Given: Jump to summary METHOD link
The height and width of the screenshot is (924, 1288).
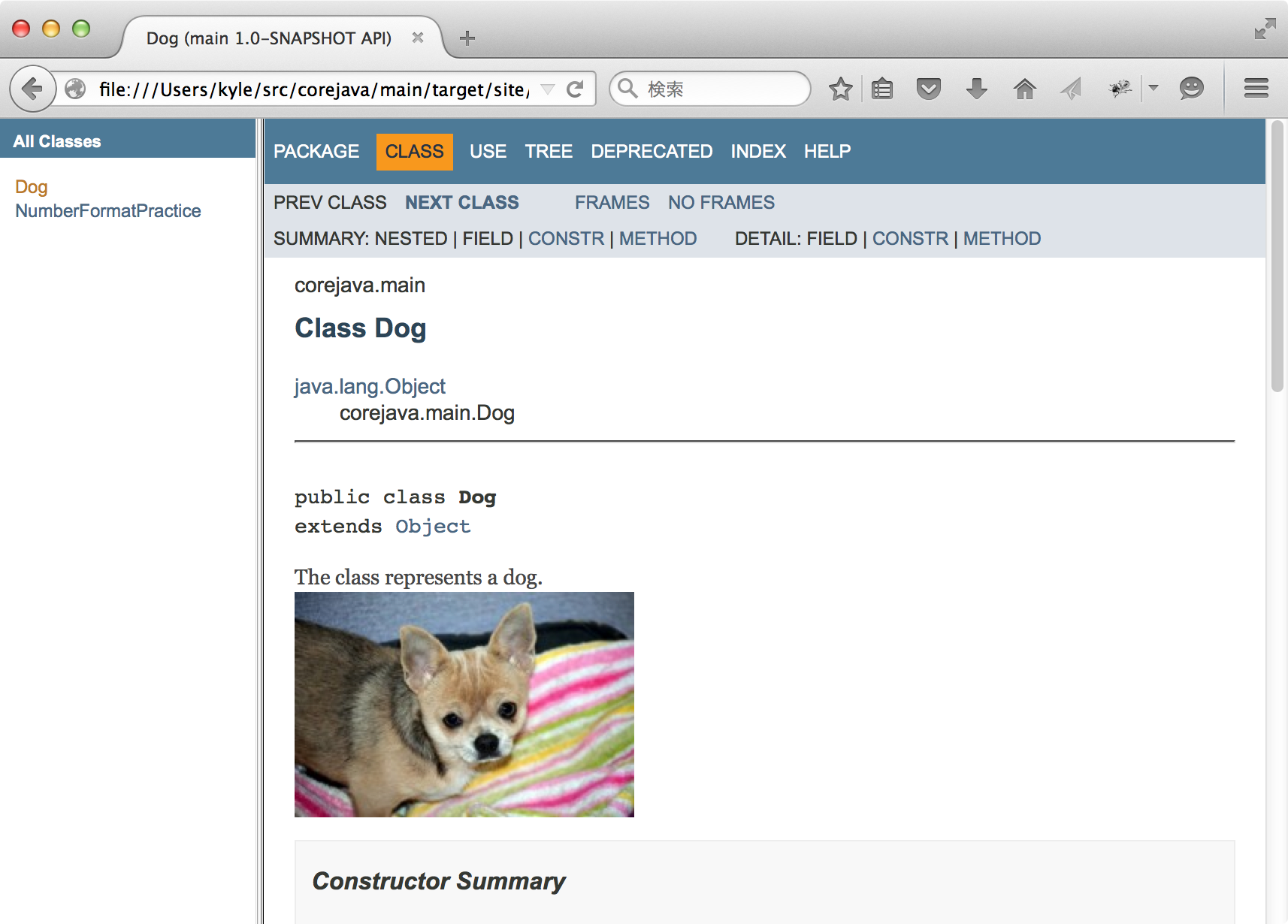Looking at the screenshot, I should click(x=658, y=239).
